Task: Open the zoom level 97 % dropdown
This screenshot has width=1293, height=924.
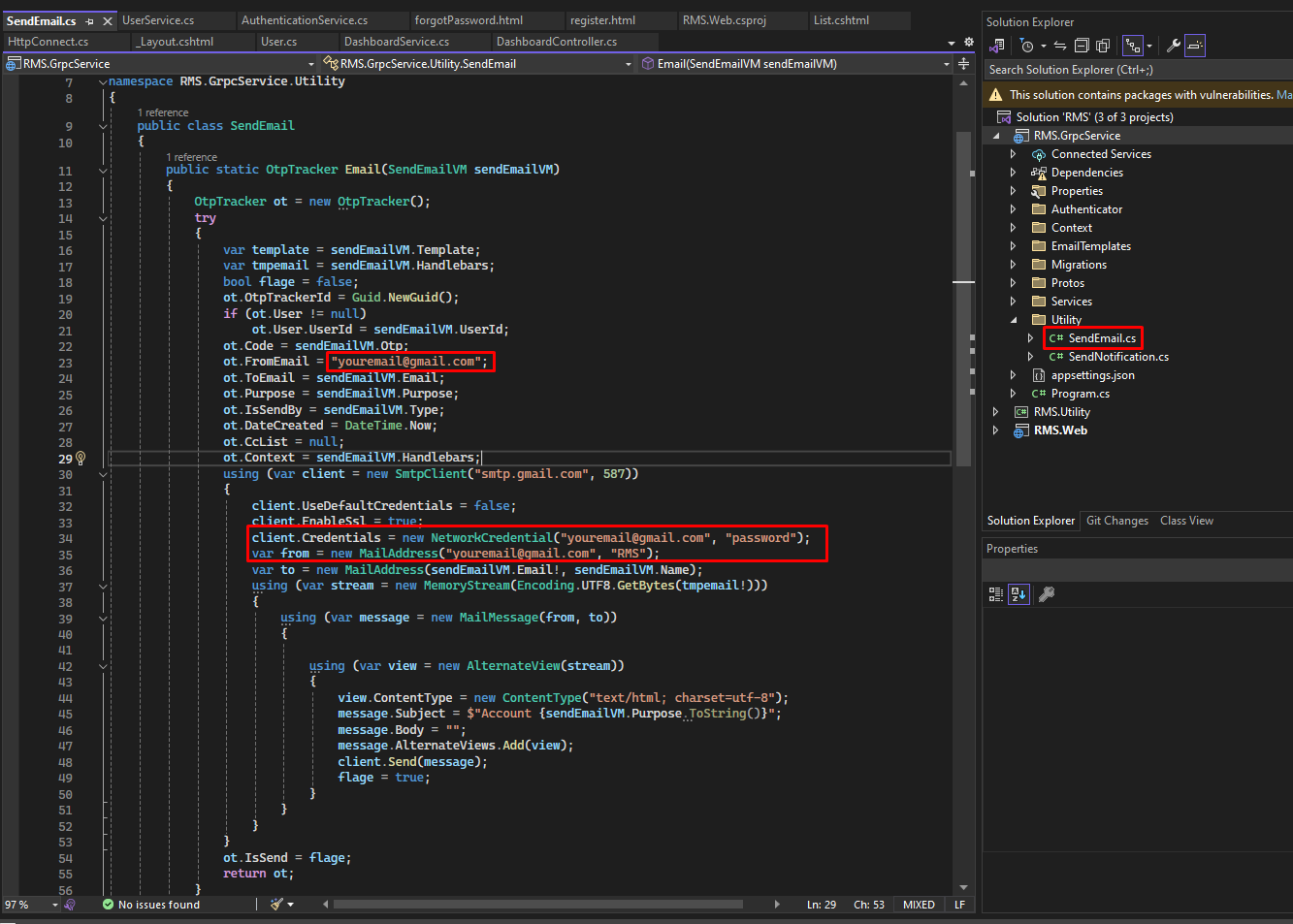Action: click(x=55, y=905)
